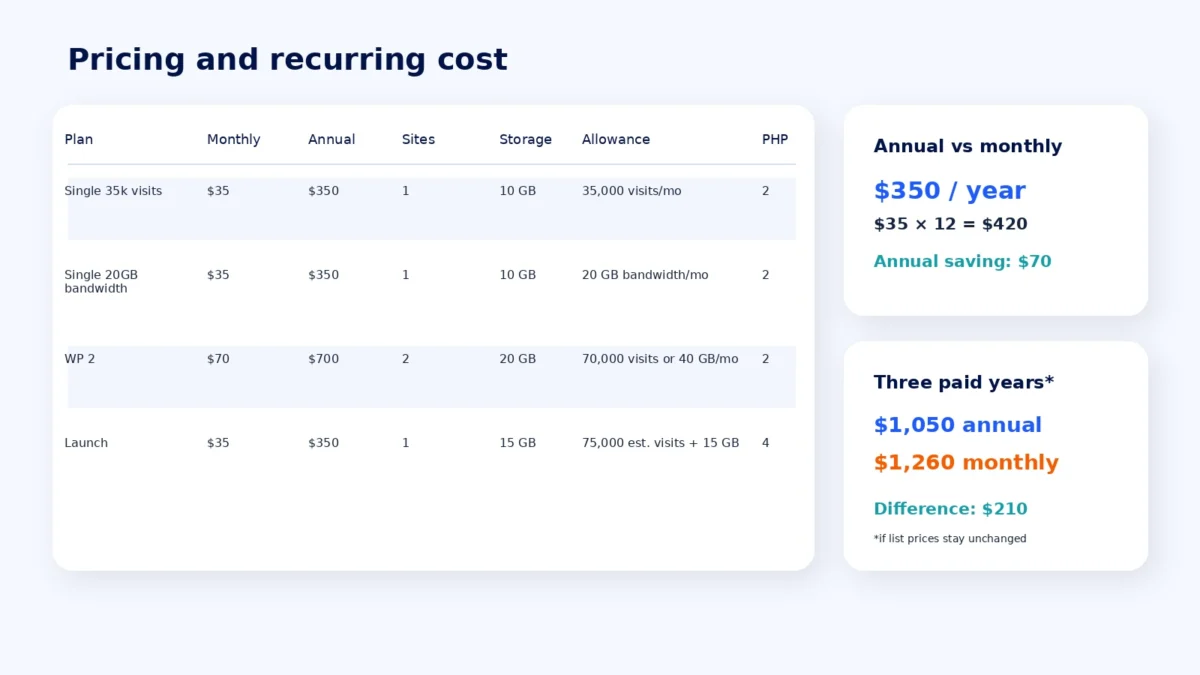
Task: Click the 'Difference: $210' line
Action: pyautogui.click(x=950, y=509)
